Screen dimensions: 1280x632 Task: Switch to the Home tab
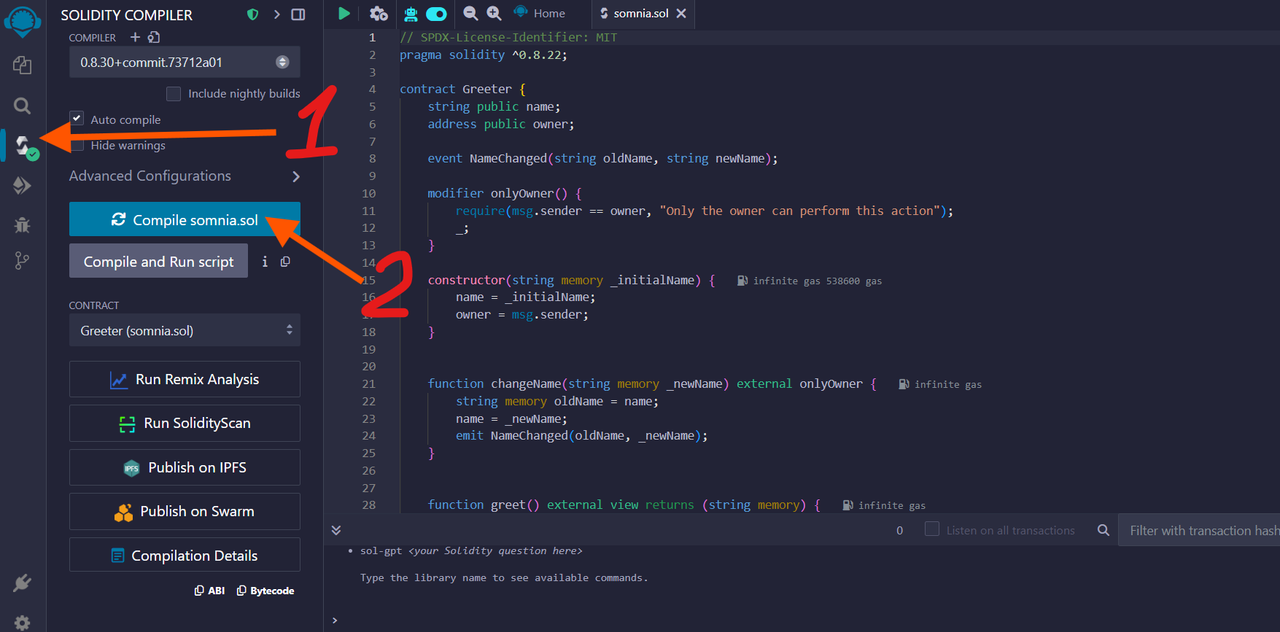pos(539,13)
